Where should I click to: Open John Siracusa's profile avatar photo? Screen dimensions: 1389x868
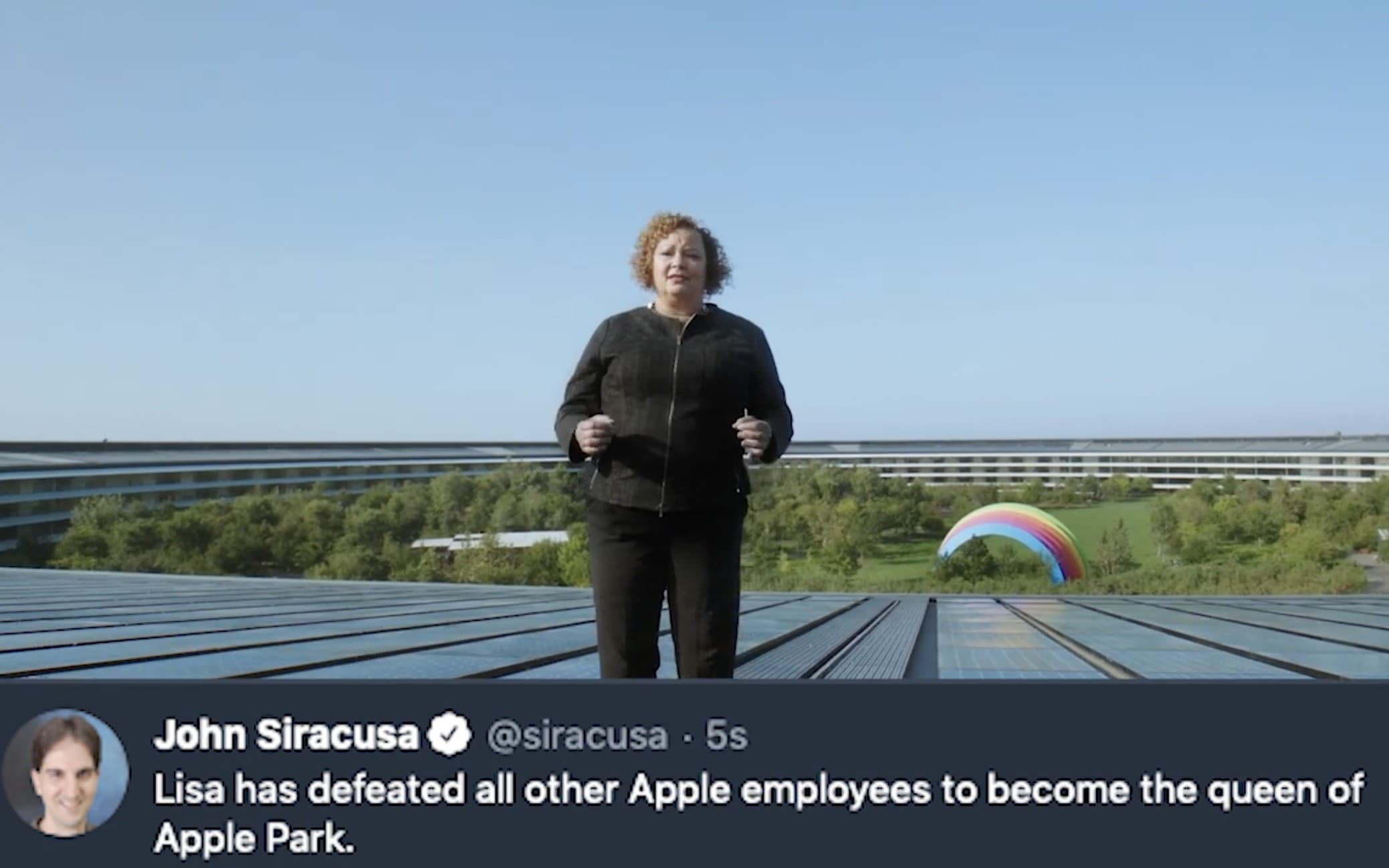65,773
